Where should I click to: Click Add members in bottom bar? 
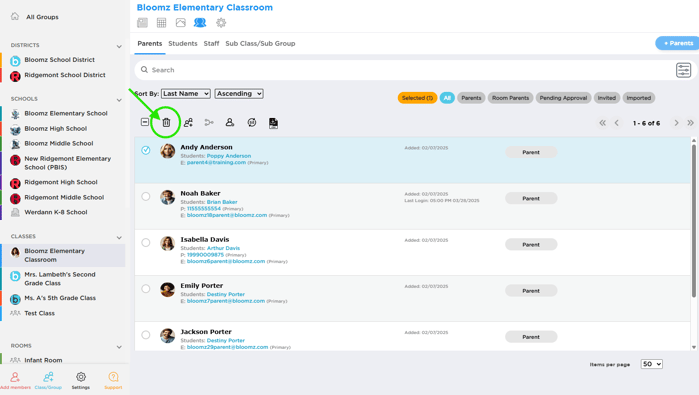click(15, 381)
